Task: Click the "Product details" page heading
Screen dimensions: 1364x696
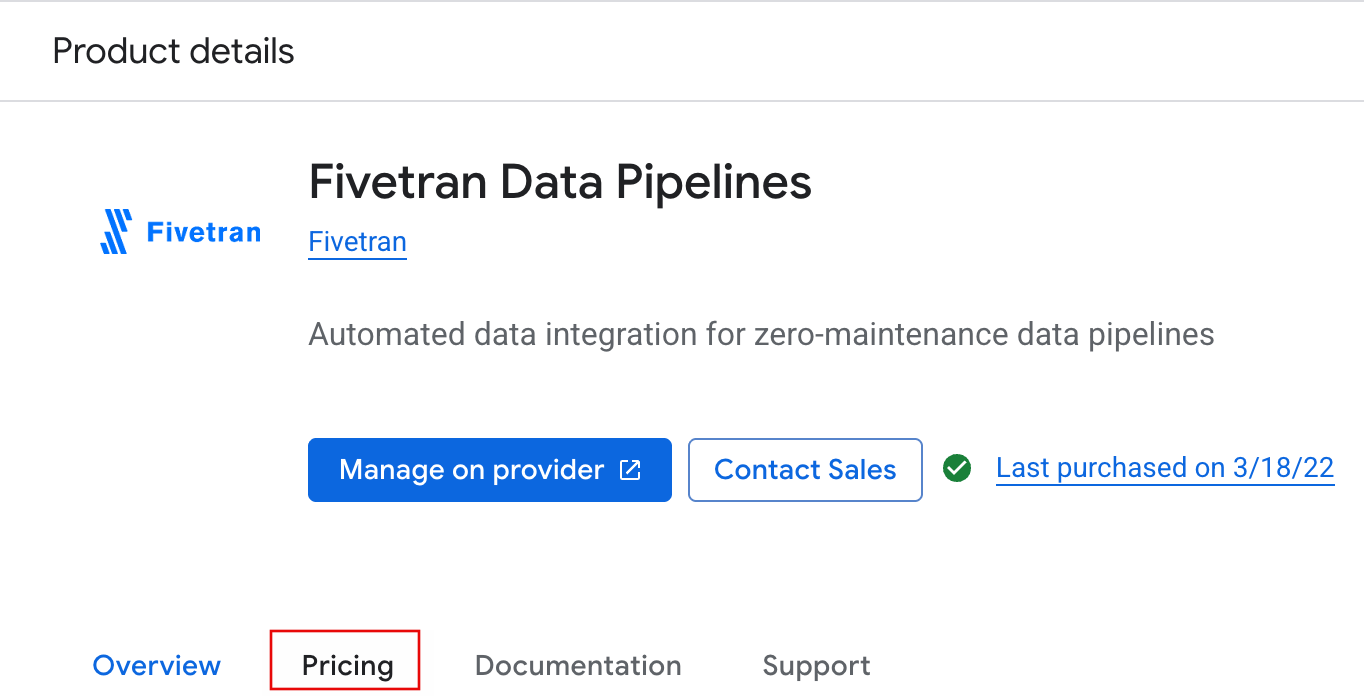Action: [173, 50]
